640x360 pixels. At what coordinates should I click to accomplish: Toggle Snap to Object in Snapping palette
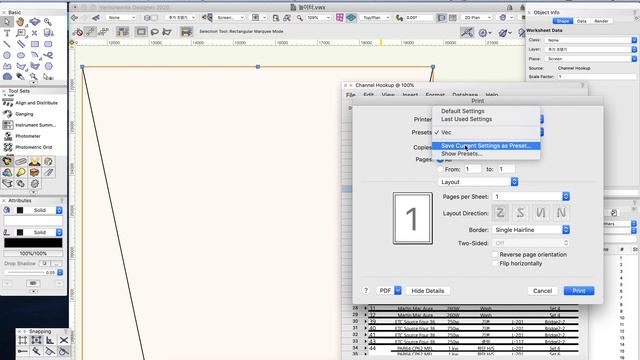[36, 340]
